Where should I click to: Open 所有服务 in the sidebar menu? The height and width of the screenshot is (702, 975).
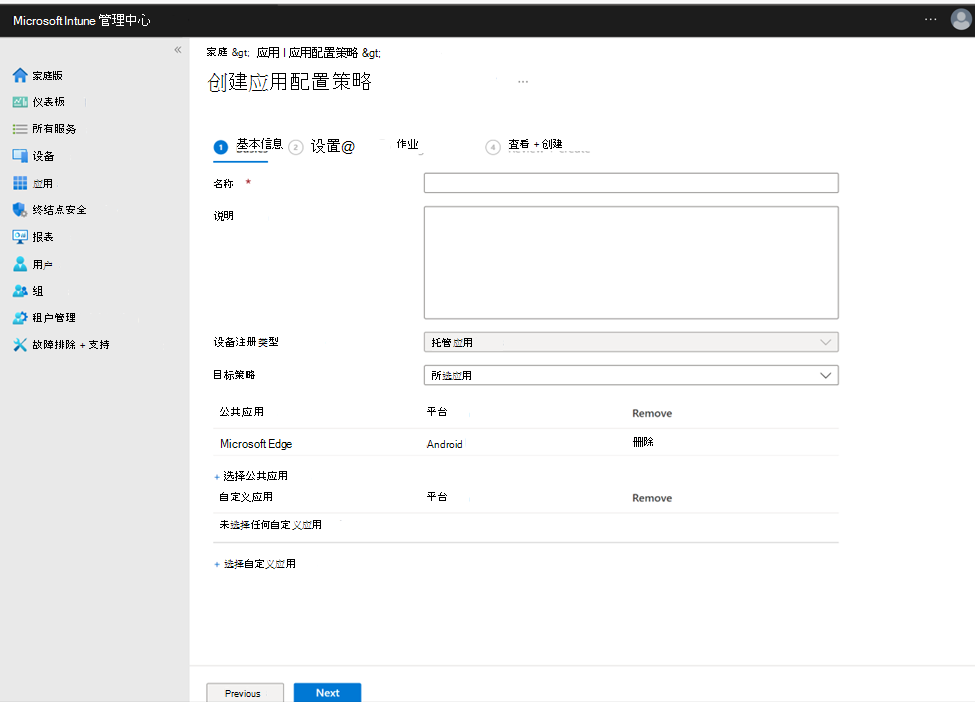pos(54,129)
